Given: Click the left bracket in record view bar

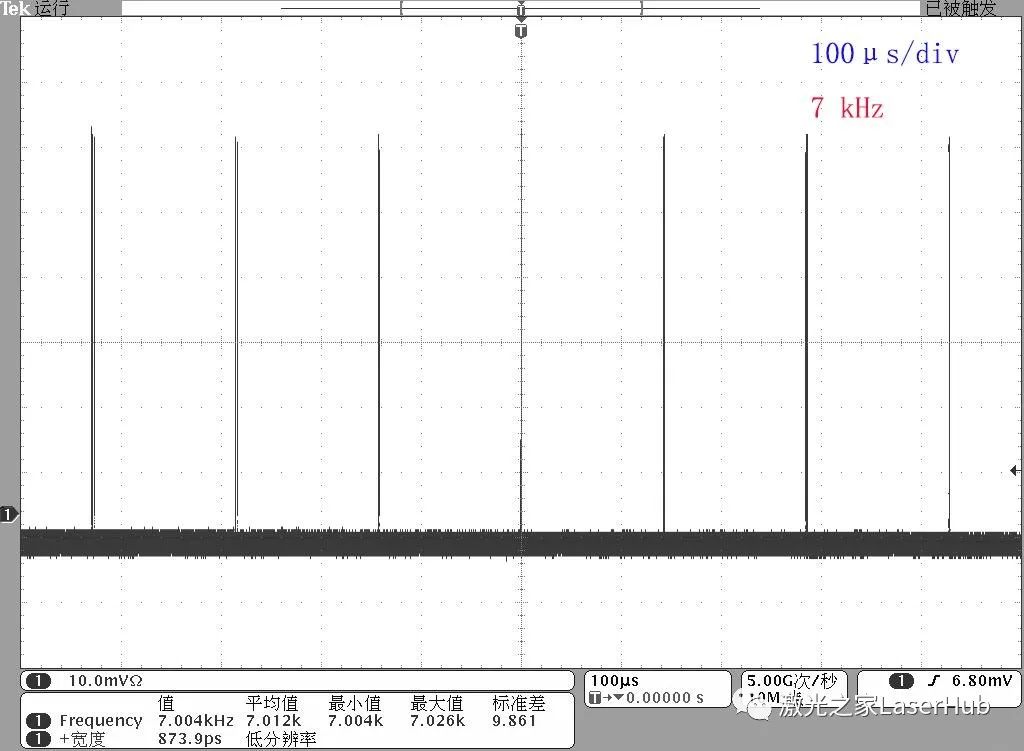Looking at the screenshot, I should click(x=401, y=9).
